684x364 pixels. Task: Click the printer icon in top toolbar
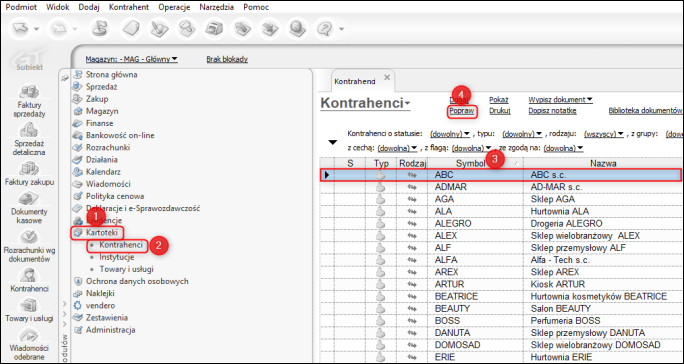(214, 29)
